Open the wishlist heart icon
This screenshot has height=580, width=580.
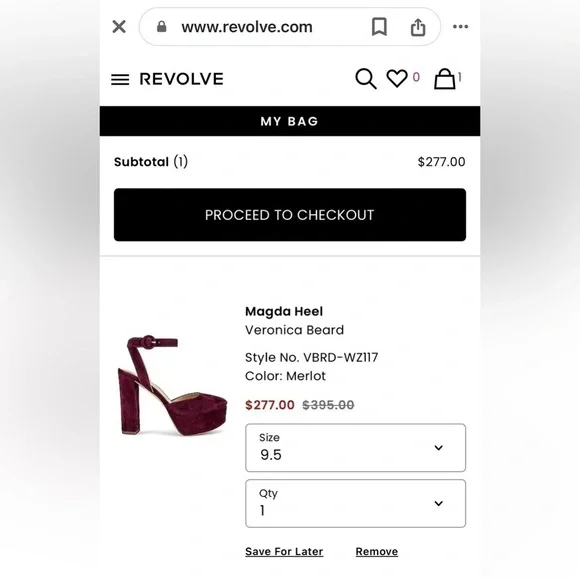click(x=397, y=78)
